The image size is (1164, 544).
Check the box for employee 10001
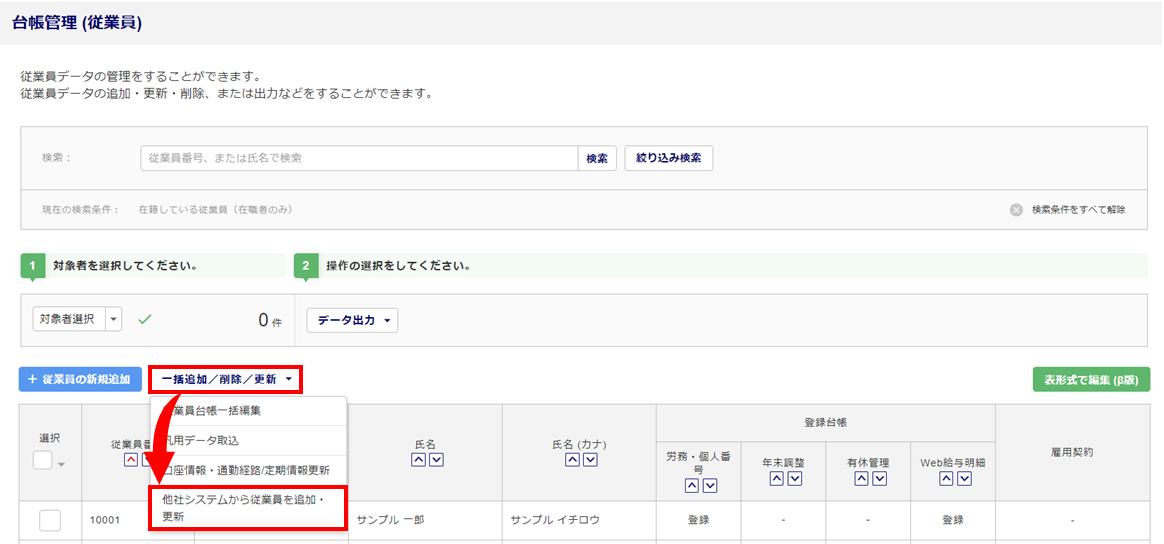click(50, 520)
